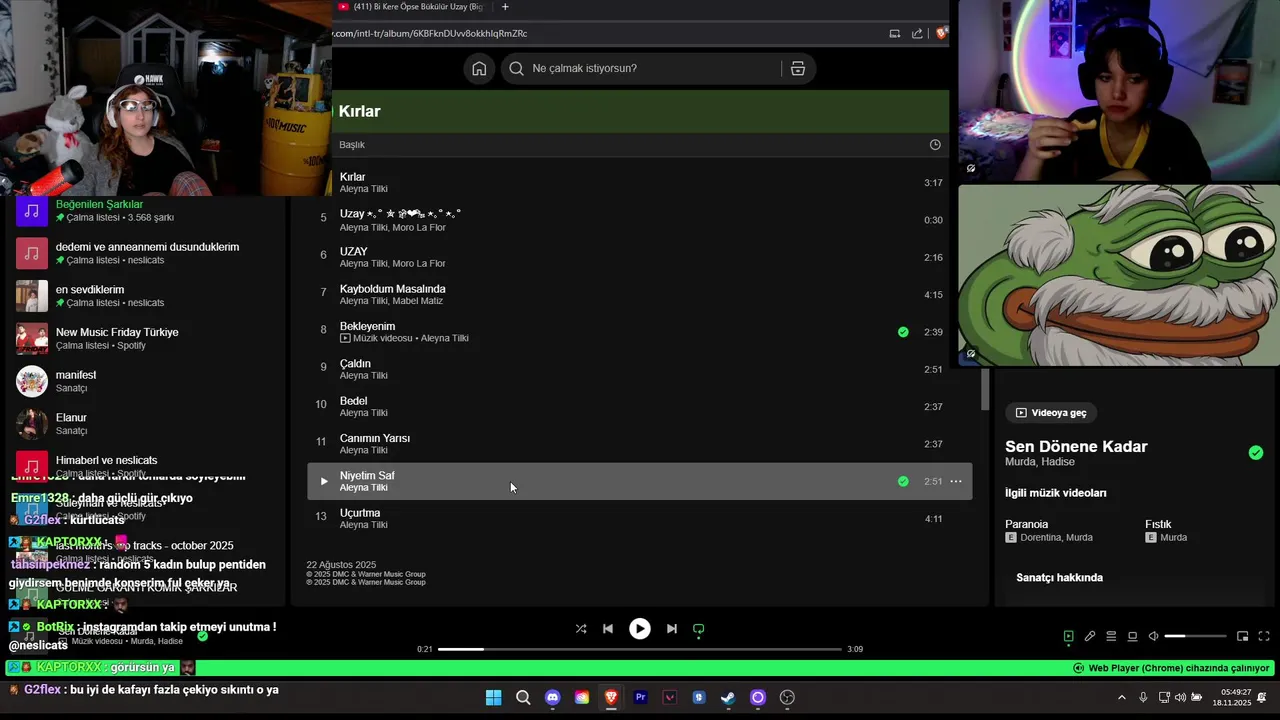Click the browser share icon in address bar

pos(917,33)
